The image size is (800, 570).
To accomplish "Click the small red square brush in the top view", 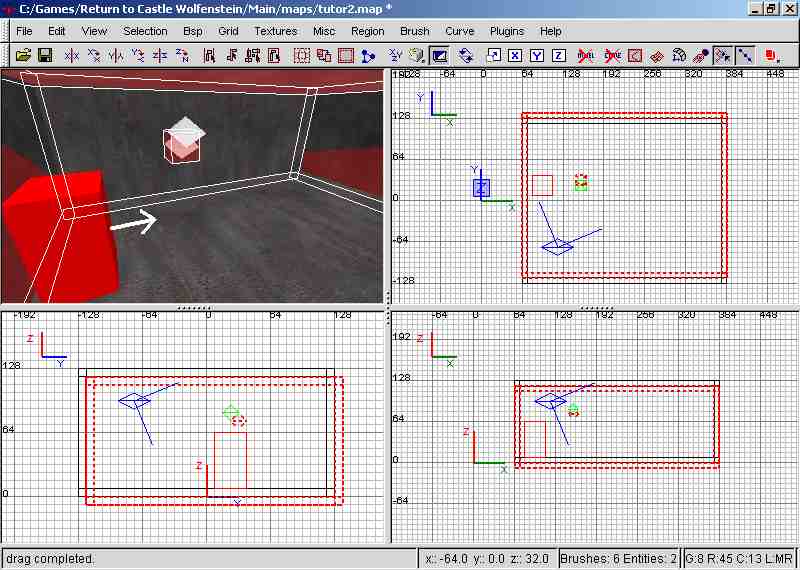I will [542, 185].
